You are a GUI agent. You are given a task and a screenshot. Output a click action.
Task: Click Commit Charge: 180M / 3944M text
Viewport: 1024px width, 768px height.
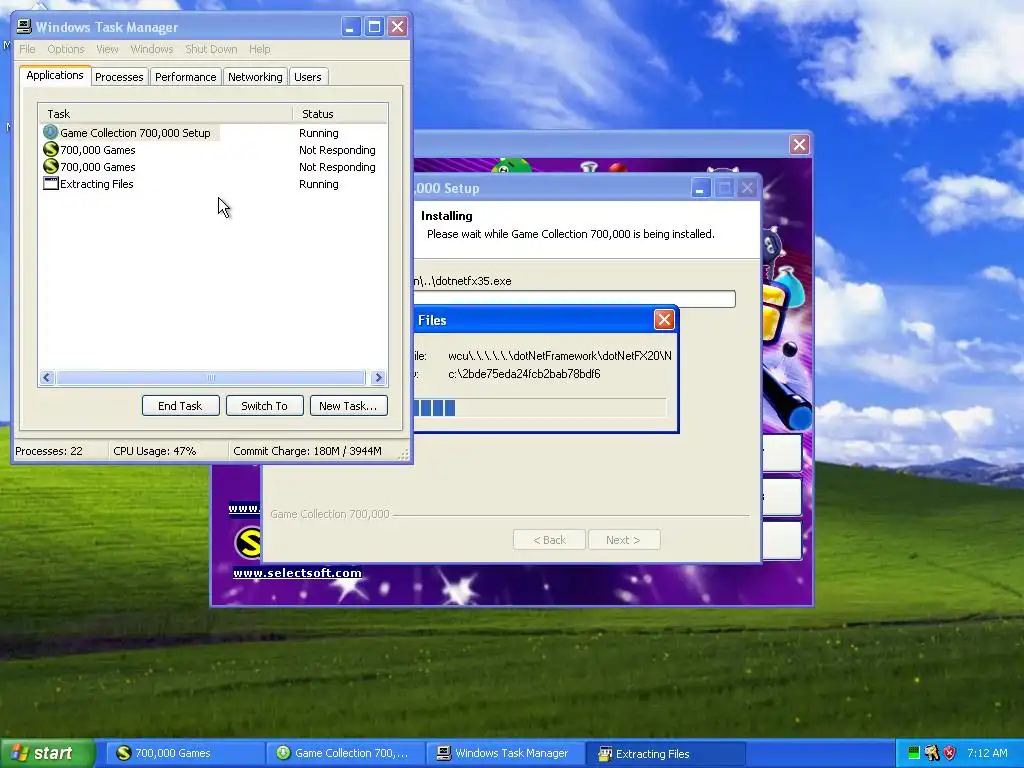click(x=308, y=451)
